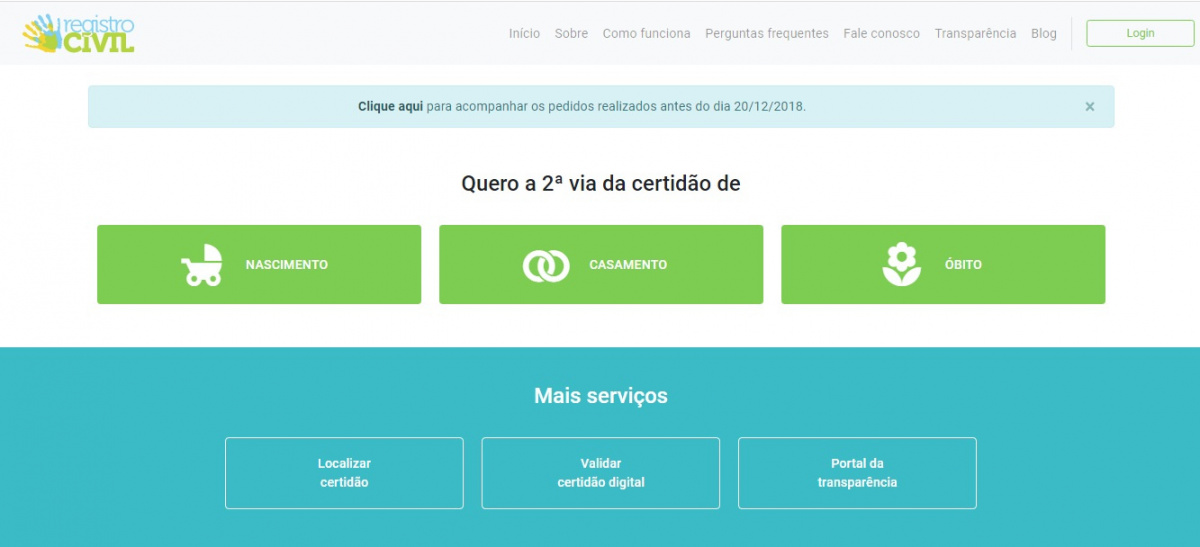The image size is (1200, 547).
Task: Dismiss the blue notification banner
Action: point(1090,107)
